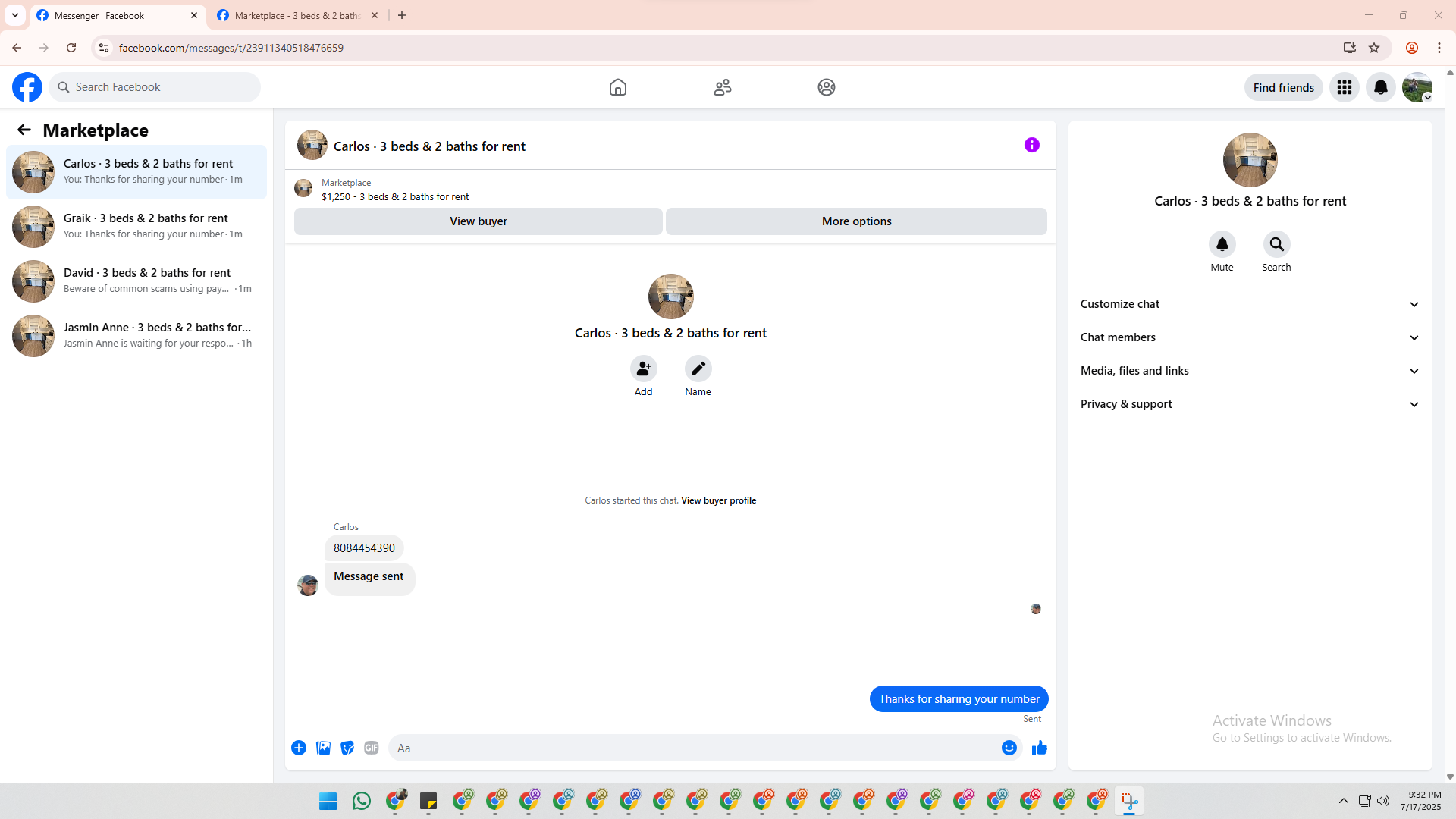
Task: Open the notifications bell icon
Action: pos(1381,87)
